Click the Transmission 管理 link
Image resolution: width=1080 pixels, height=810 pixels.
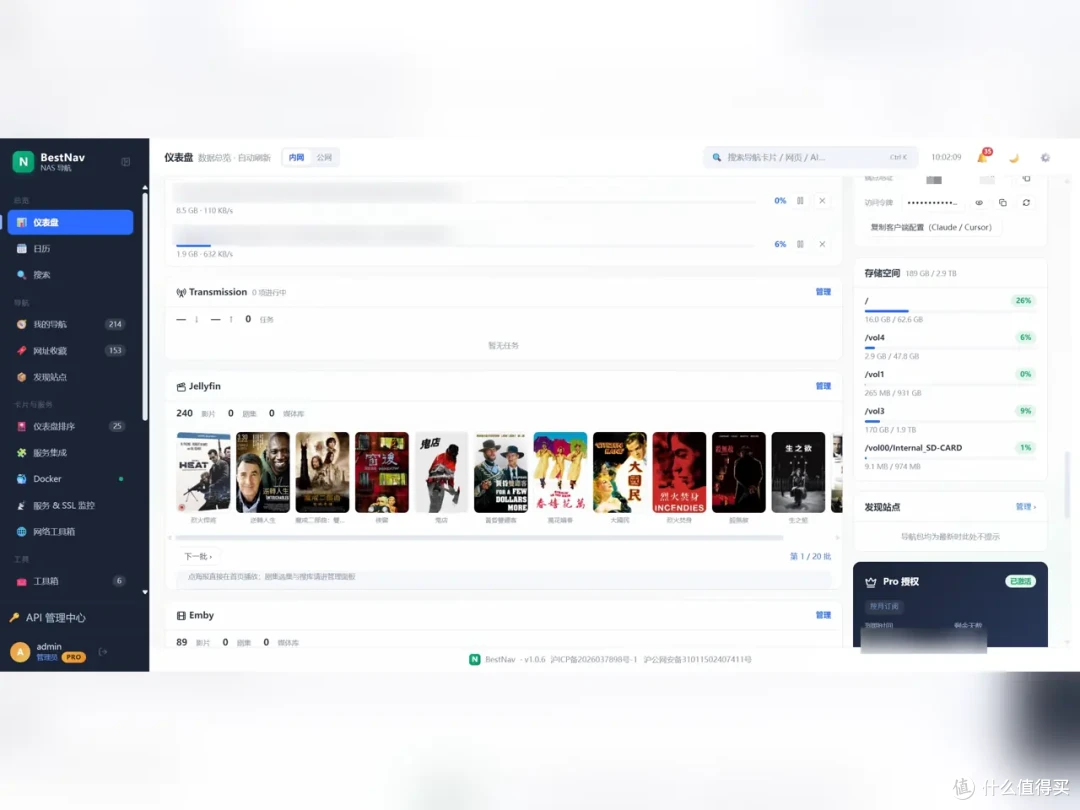tap(823, 292)
